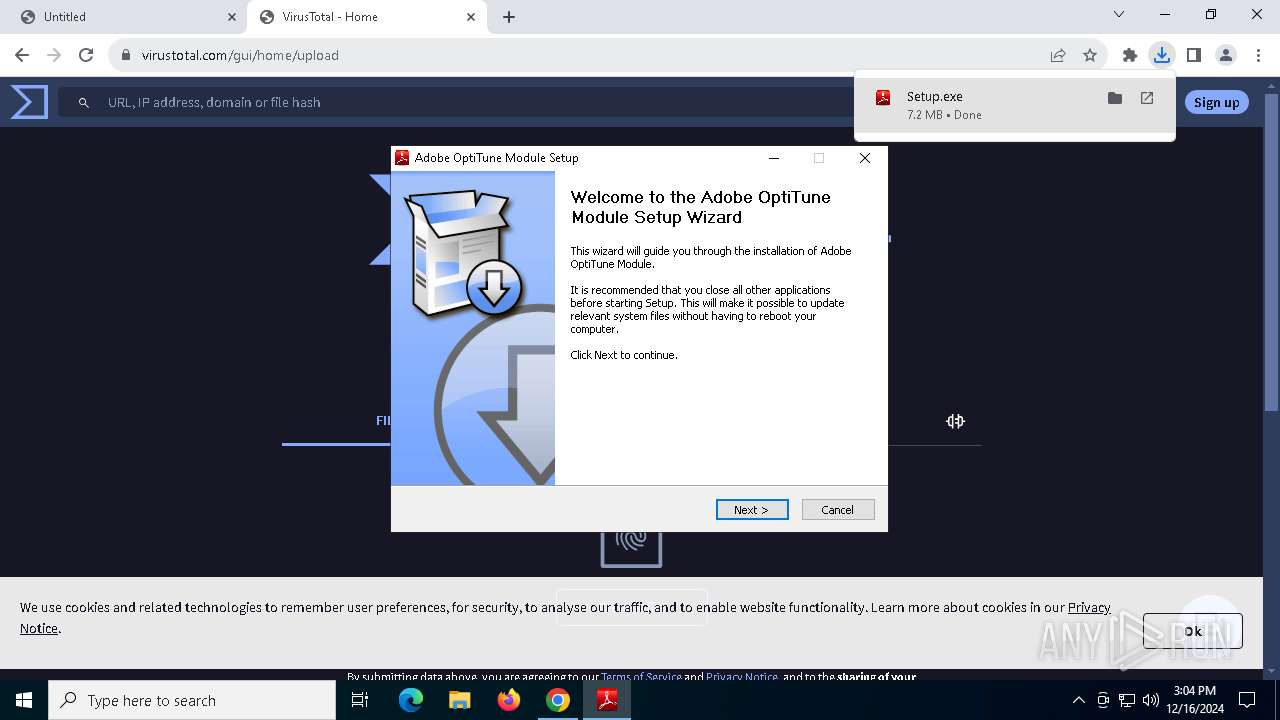Click the VirusTotal search magnifier icon

click(84, 102)
